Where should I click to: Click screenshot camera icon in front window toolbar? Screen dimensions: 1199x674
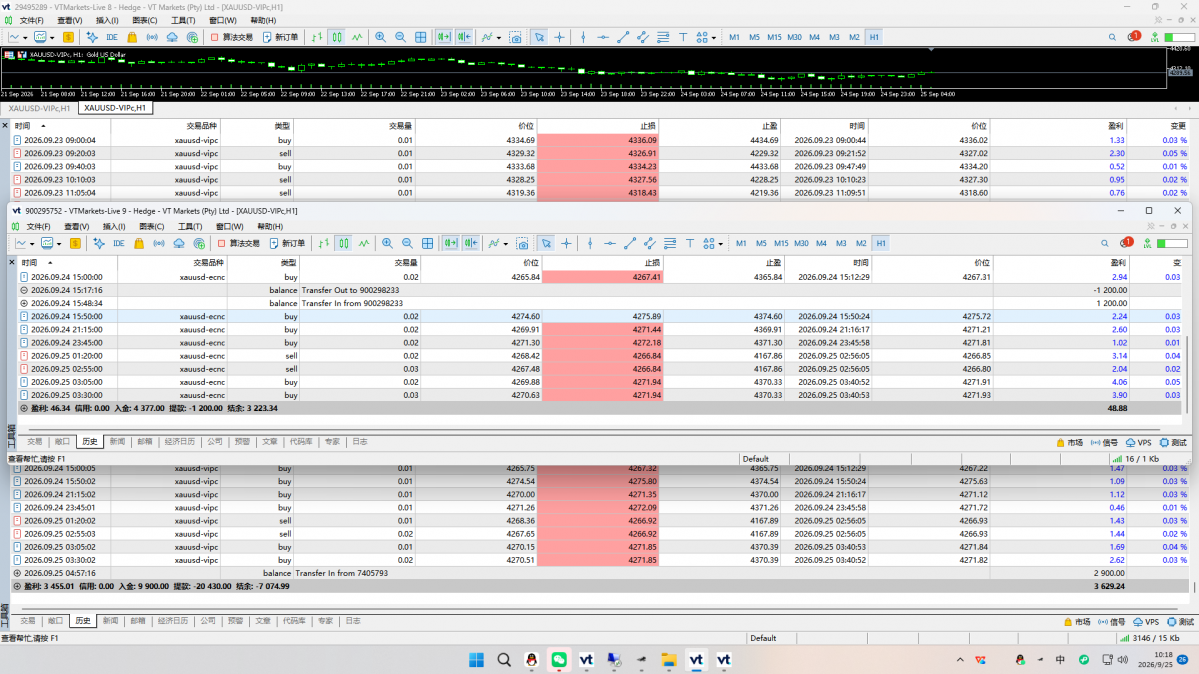coord(522,243)
